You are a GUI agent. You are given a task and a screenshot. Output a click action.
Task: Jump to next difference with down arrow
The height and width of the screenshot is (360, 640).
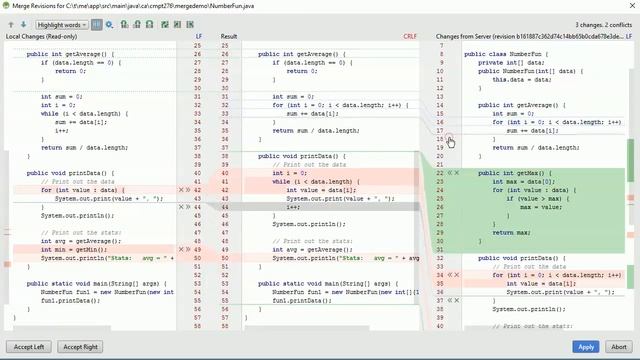(x=23, y=25)
